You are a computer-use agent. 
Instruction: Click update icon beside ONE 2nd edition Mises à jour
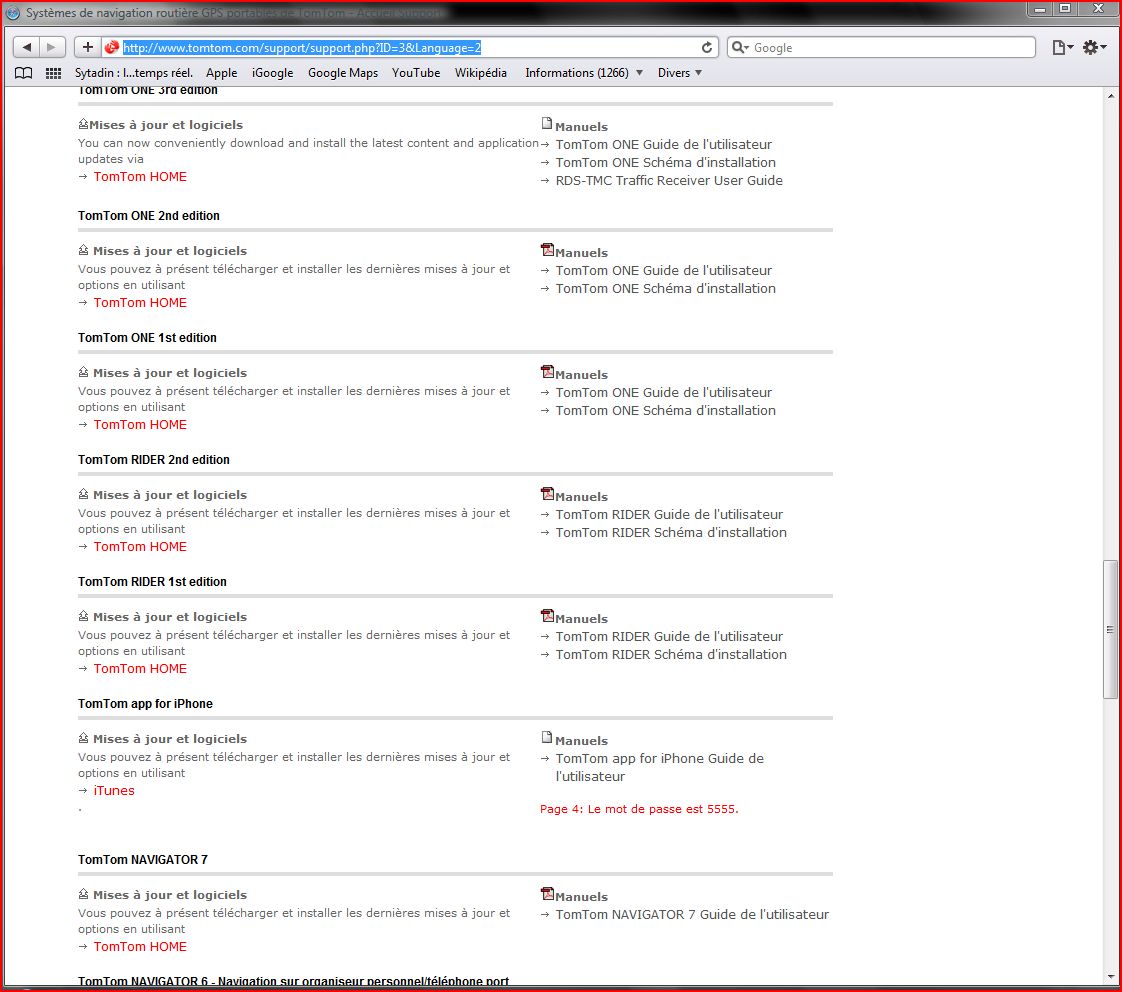click(x=84, y=250)
